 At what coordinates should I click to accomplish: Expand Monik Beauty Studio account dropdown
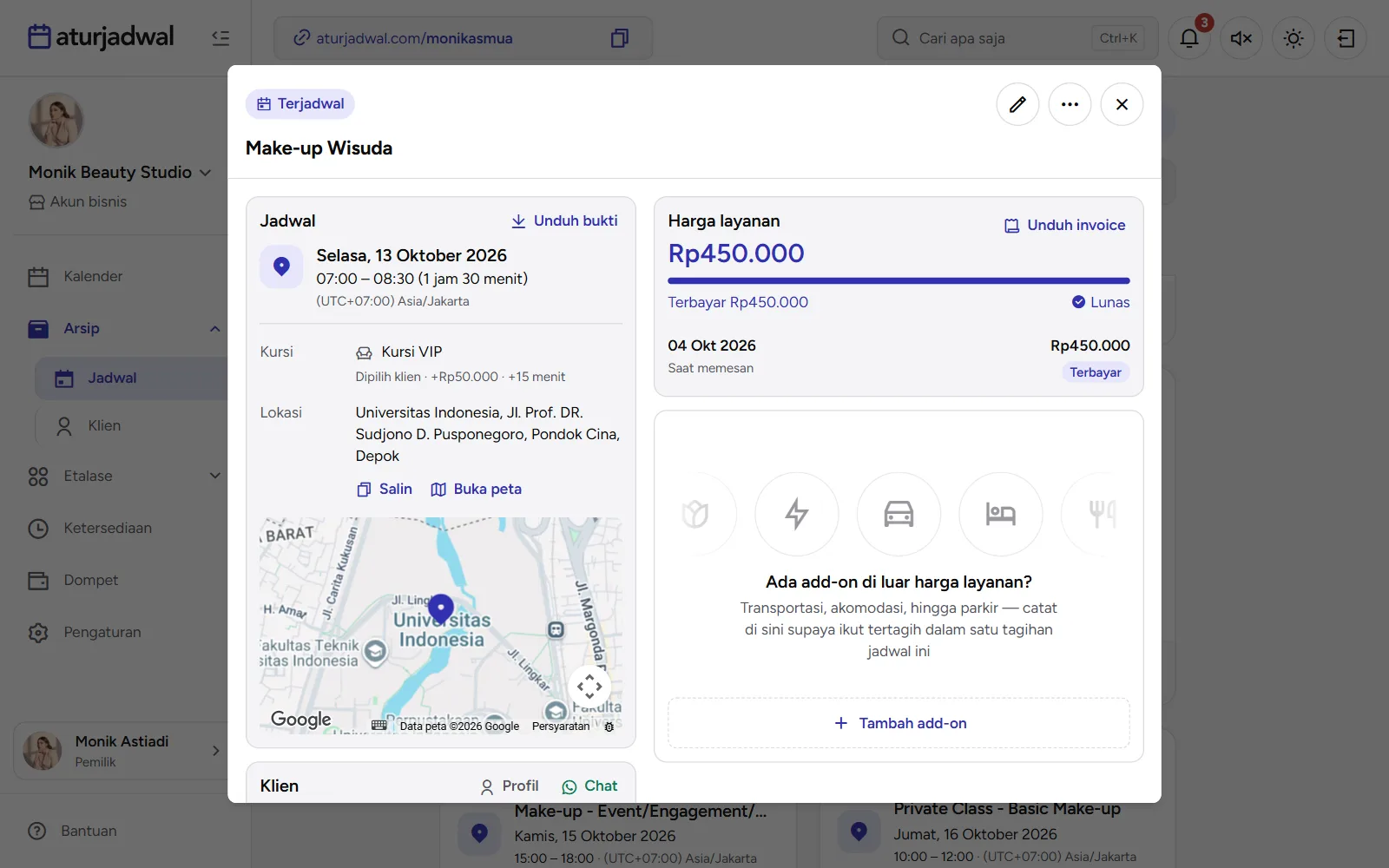click(120, 172)
